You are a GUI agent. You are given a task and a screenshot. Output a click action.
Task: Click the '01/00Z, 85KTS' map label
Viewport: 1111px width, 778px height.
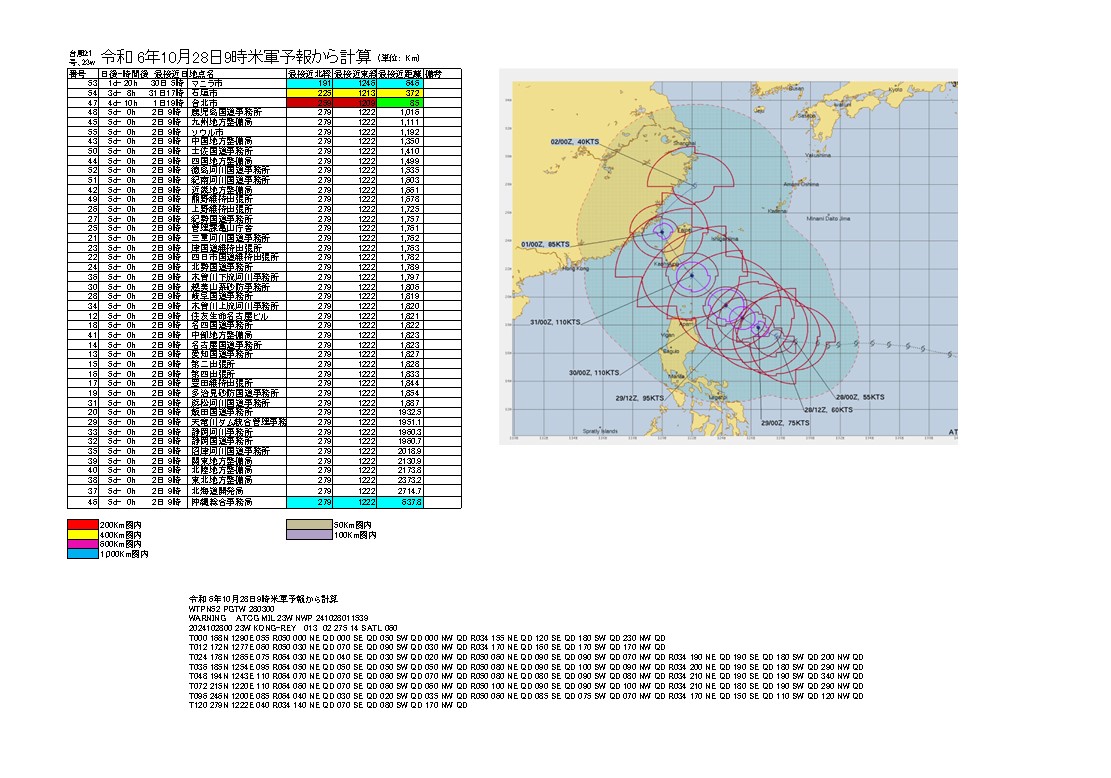[x=545, y=244]
